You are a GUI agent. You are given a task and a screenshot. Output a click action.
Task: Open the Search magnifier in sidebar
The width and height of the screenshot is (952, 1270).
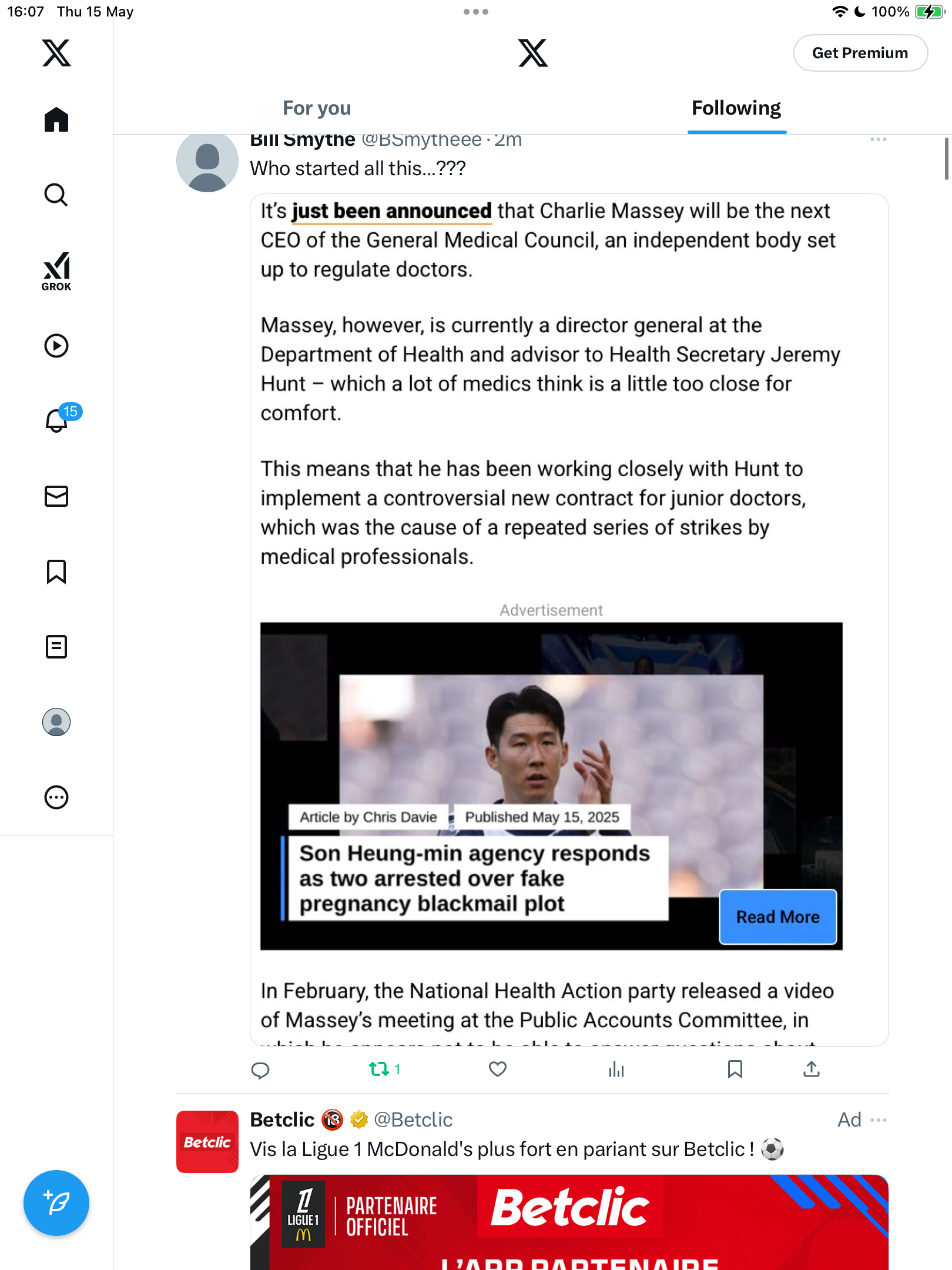[x=56, y=195]
